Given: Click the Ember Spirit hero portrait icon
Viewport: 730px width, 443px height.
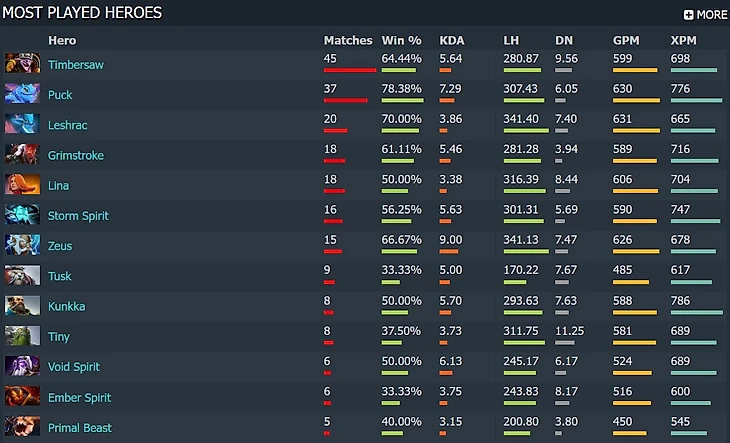Looking at the screenshot, I should click(22, 396).
